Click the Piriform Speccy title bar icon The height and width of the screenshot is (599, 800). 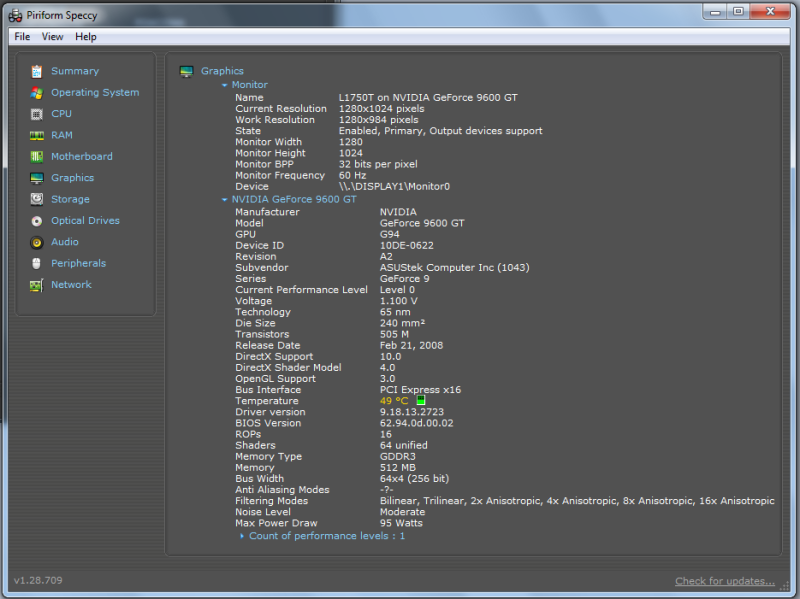[15, 16]
